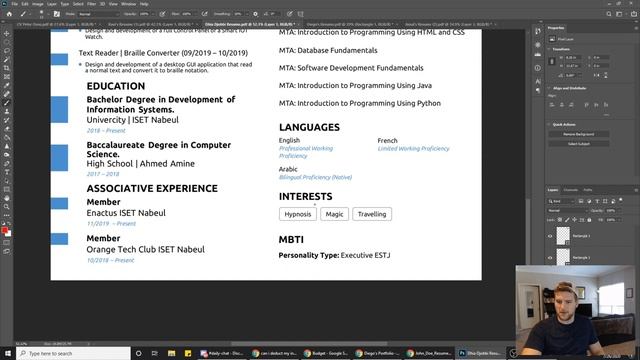Select the Crop tool
This screenshot has height=360, width=640.
point(7,68)
